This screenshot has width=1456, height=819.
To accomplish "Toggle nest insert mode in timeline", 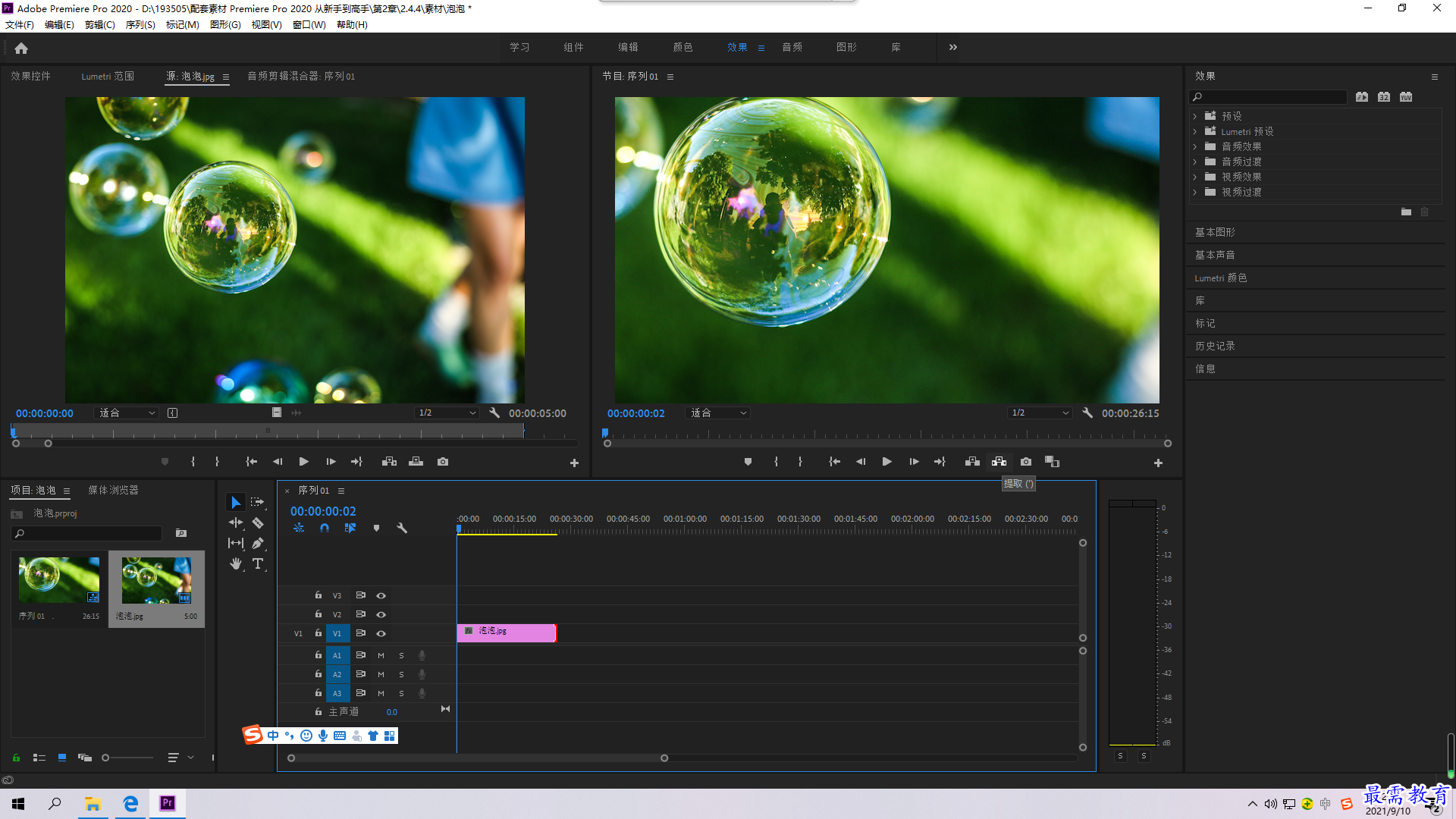I will coord(299,528).
